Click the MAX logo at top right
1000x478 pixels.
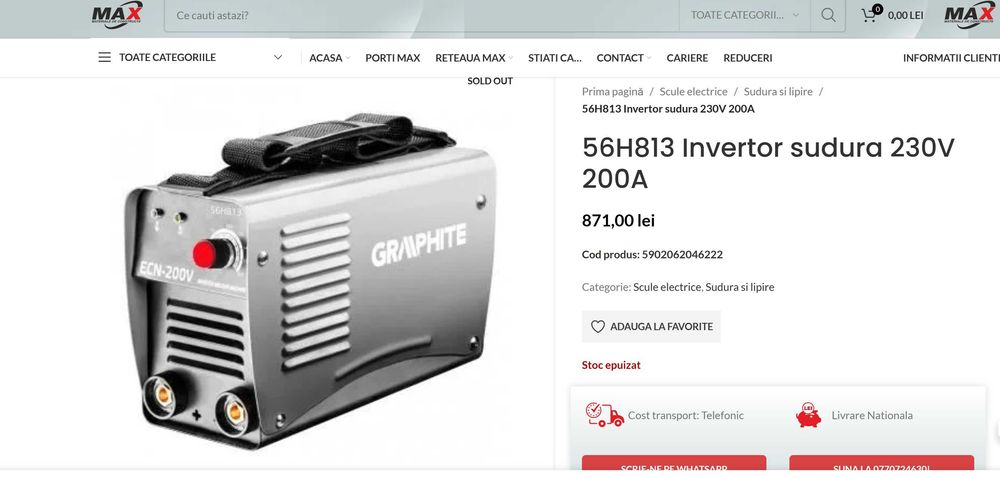tap(969, 14)
